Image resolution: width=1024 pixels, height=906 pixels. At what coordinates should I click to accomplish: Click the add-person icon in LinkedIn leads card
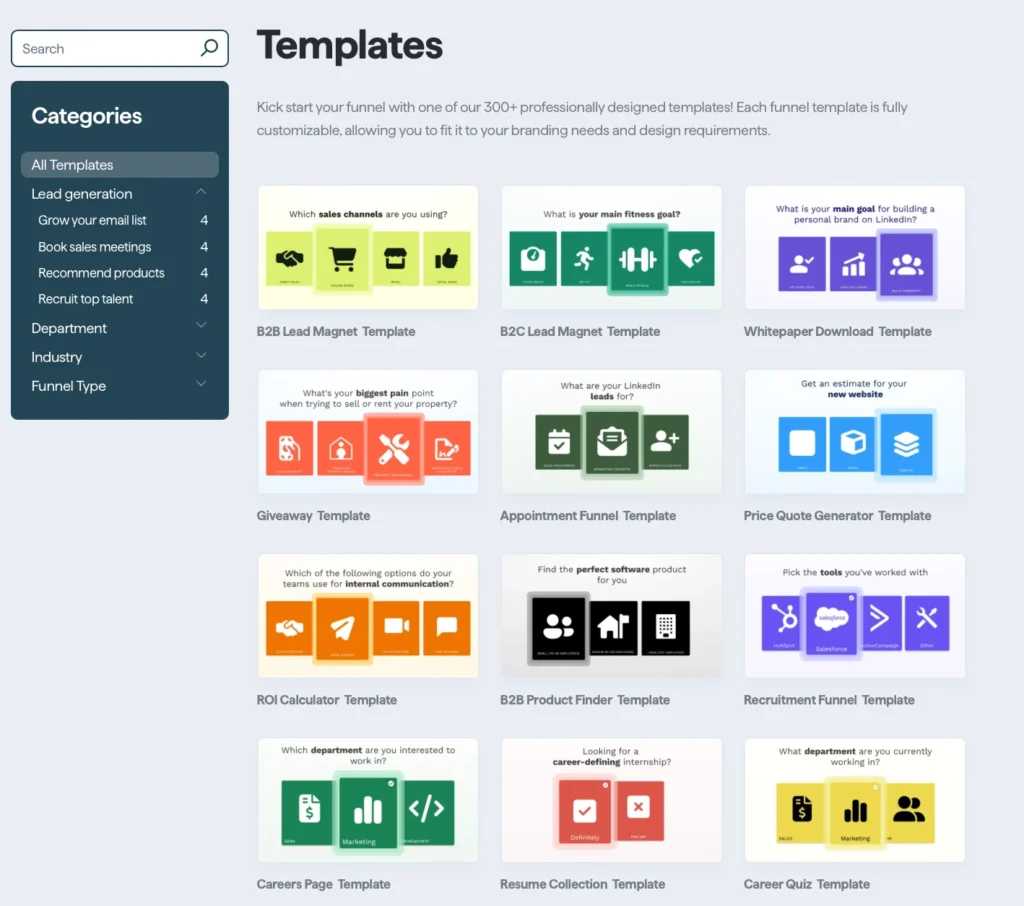[665, 442]
